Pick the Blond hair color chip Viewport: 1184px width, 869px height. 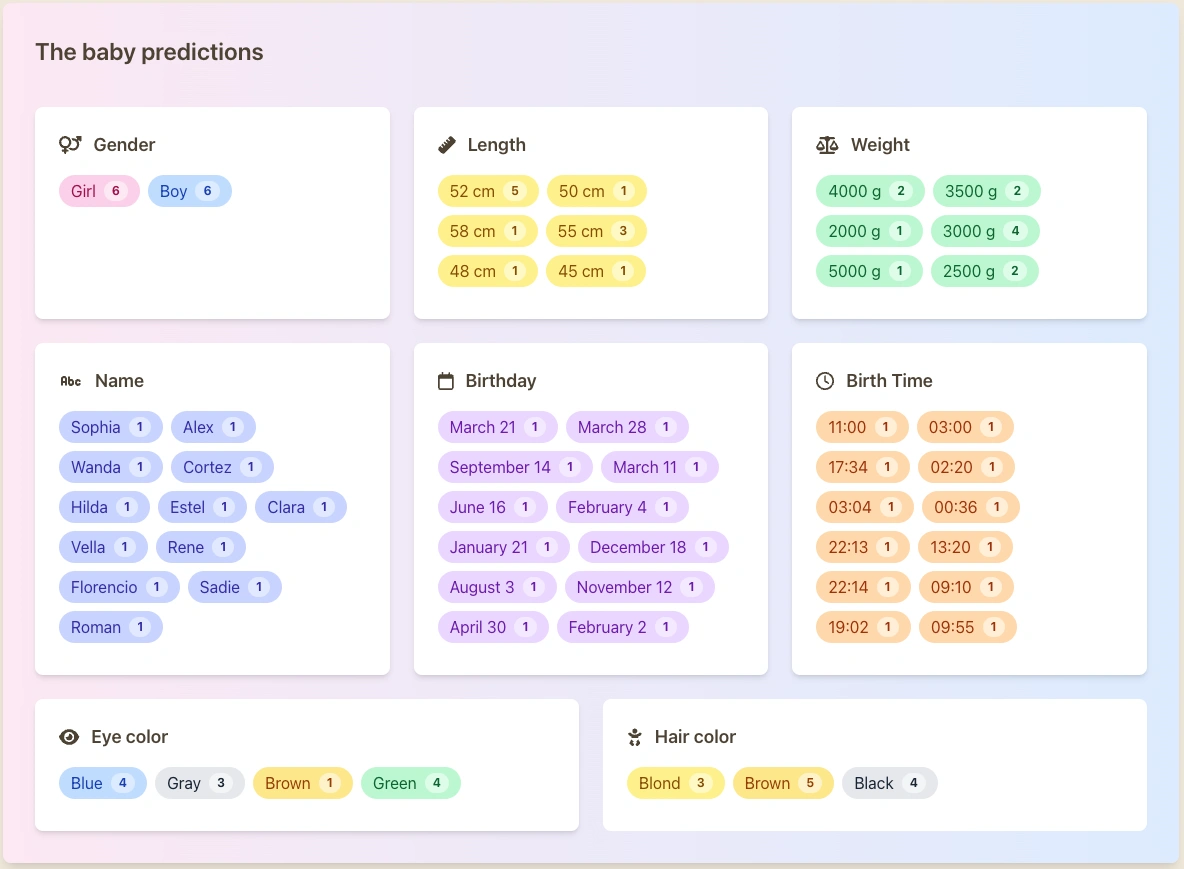[x=675, y=783]
